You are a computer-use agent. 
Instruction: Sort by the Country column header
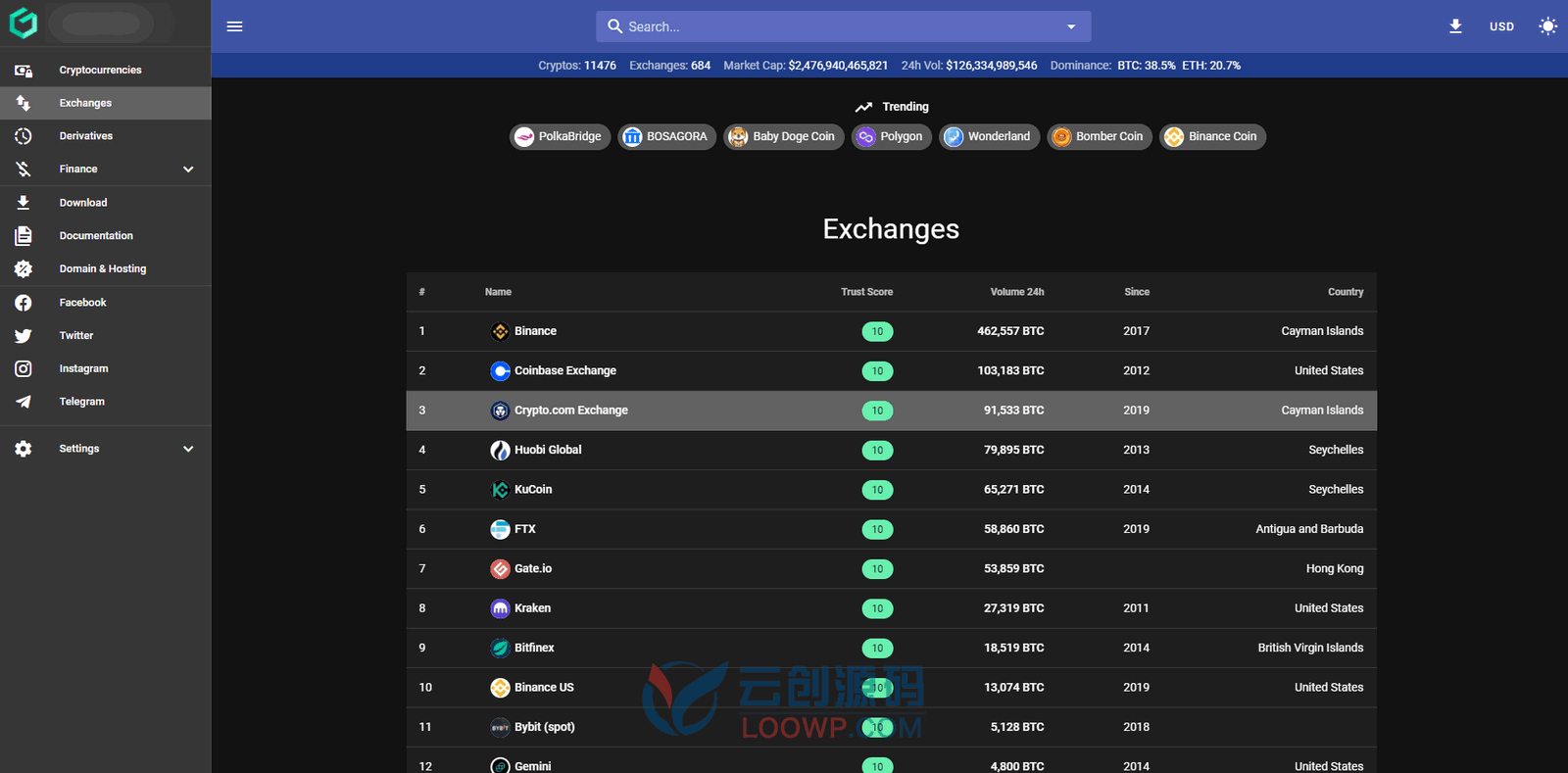coord(1346,292)
